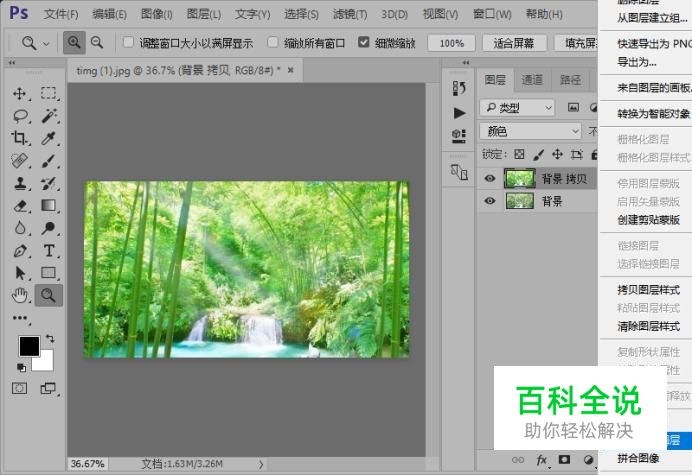Viewport: 692px width, 475px height.
Task: Select the Crop tool
Action: 19,138
